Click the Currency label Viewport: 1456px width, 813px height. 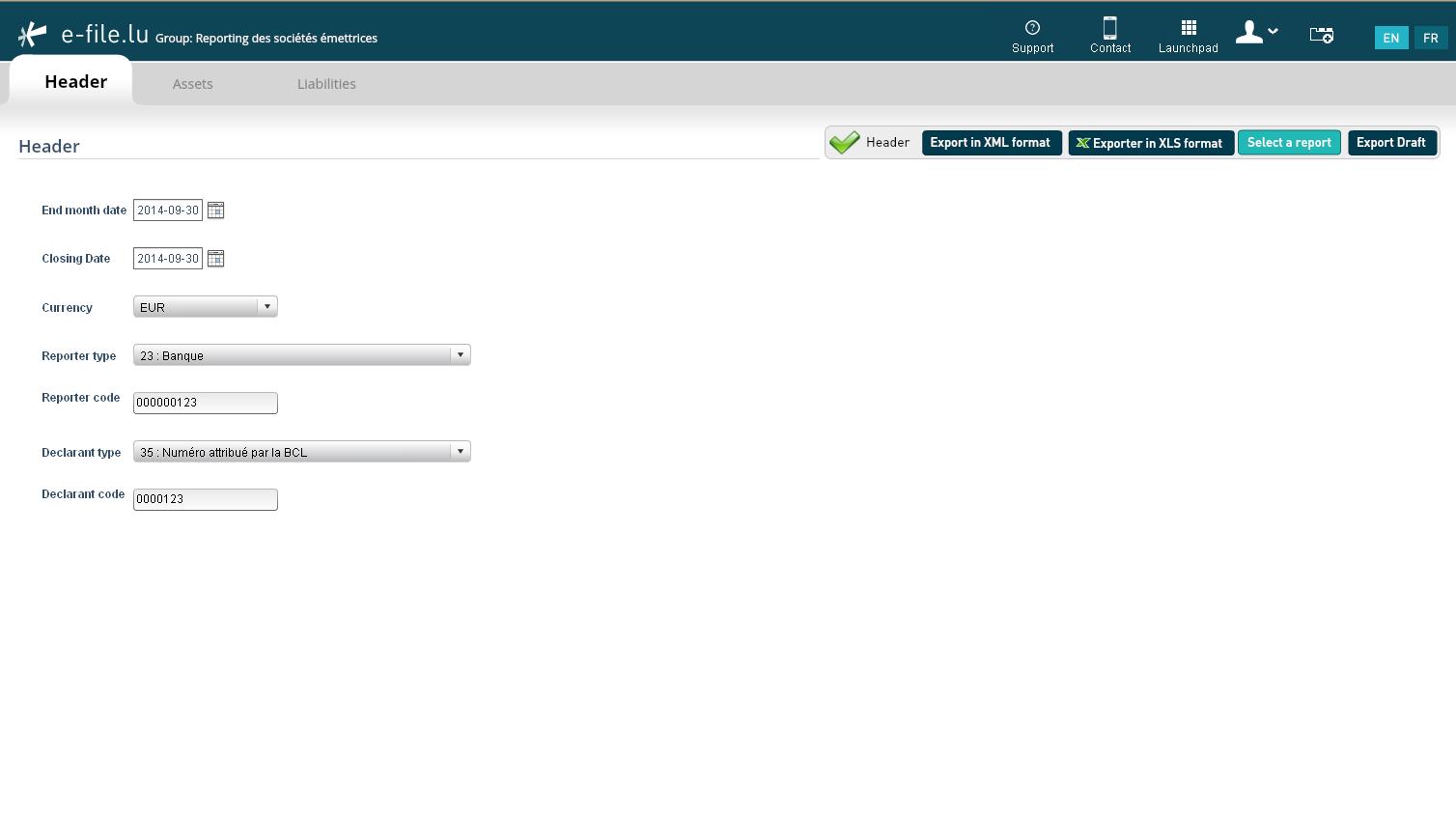68,308
